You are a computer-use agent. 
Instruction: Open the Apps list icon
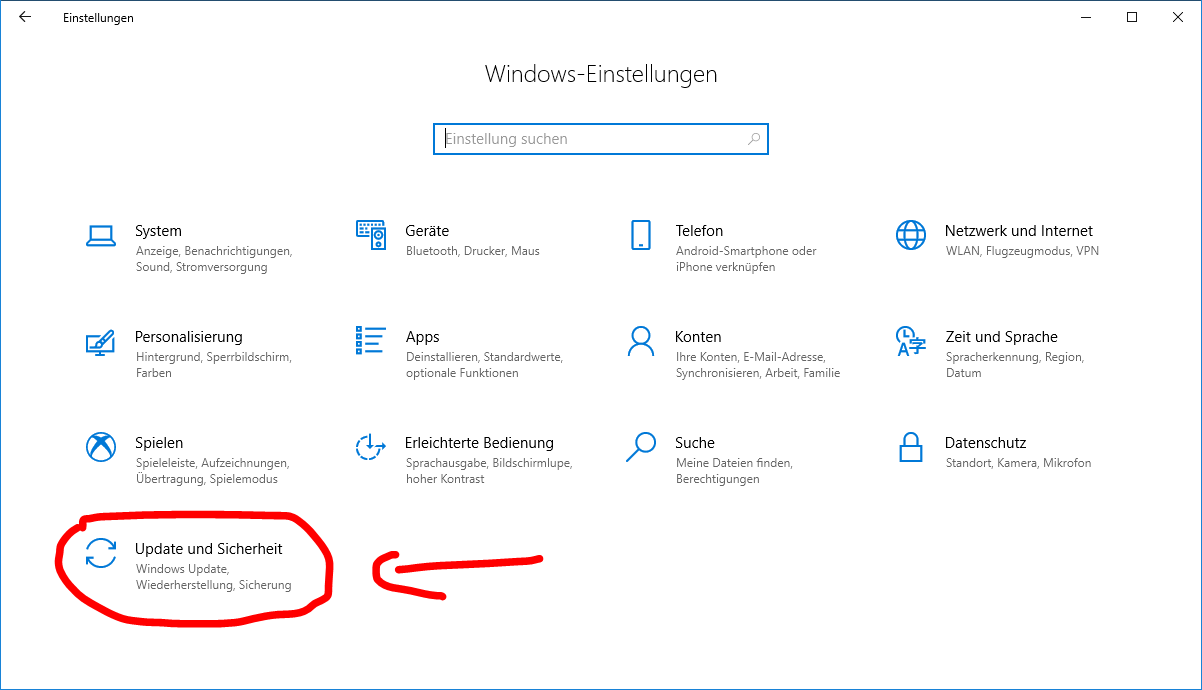pos(371,340)
